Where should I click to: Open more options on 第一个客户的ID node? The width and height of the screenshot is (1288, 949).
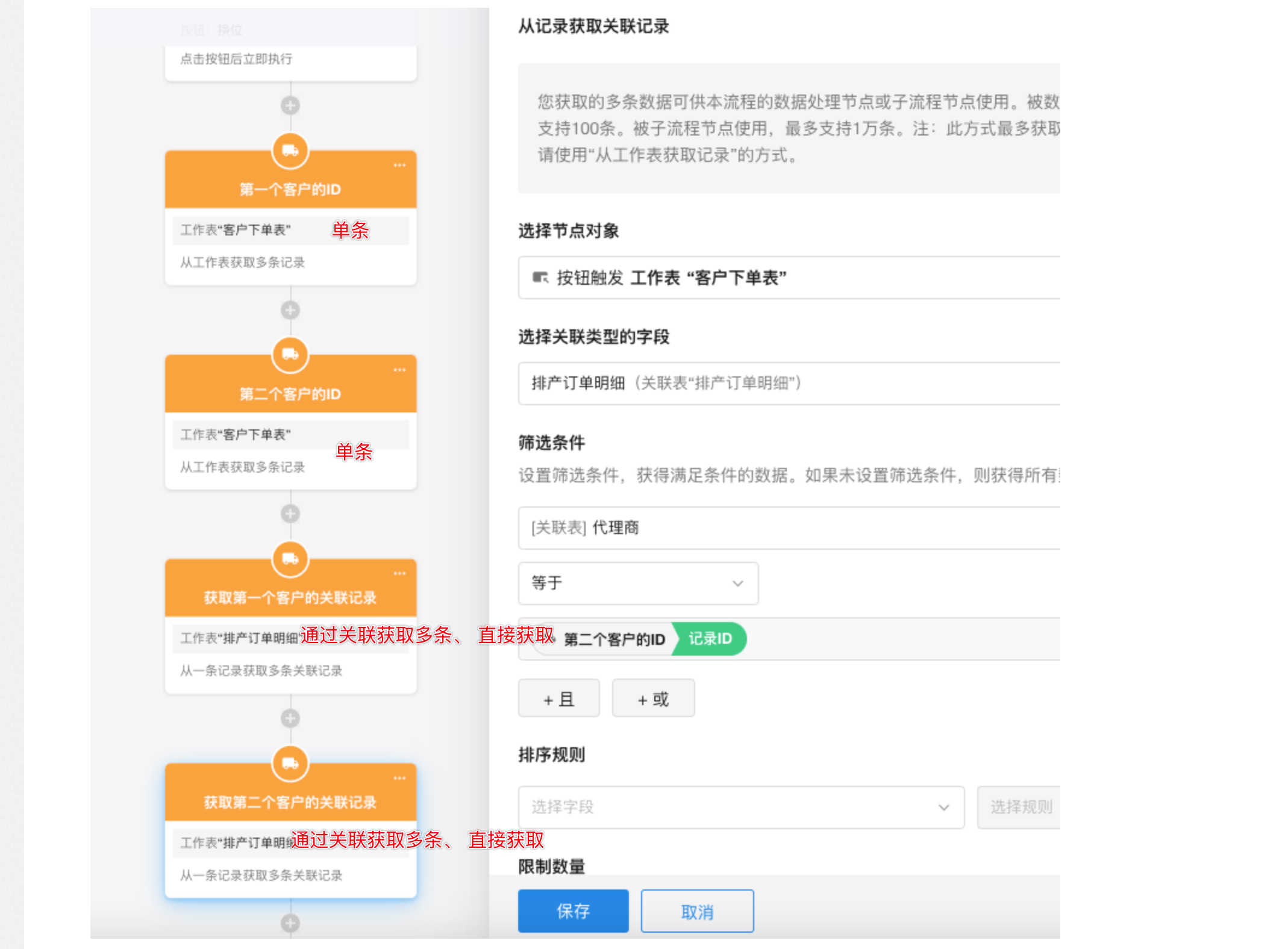[x=399, y=165]
